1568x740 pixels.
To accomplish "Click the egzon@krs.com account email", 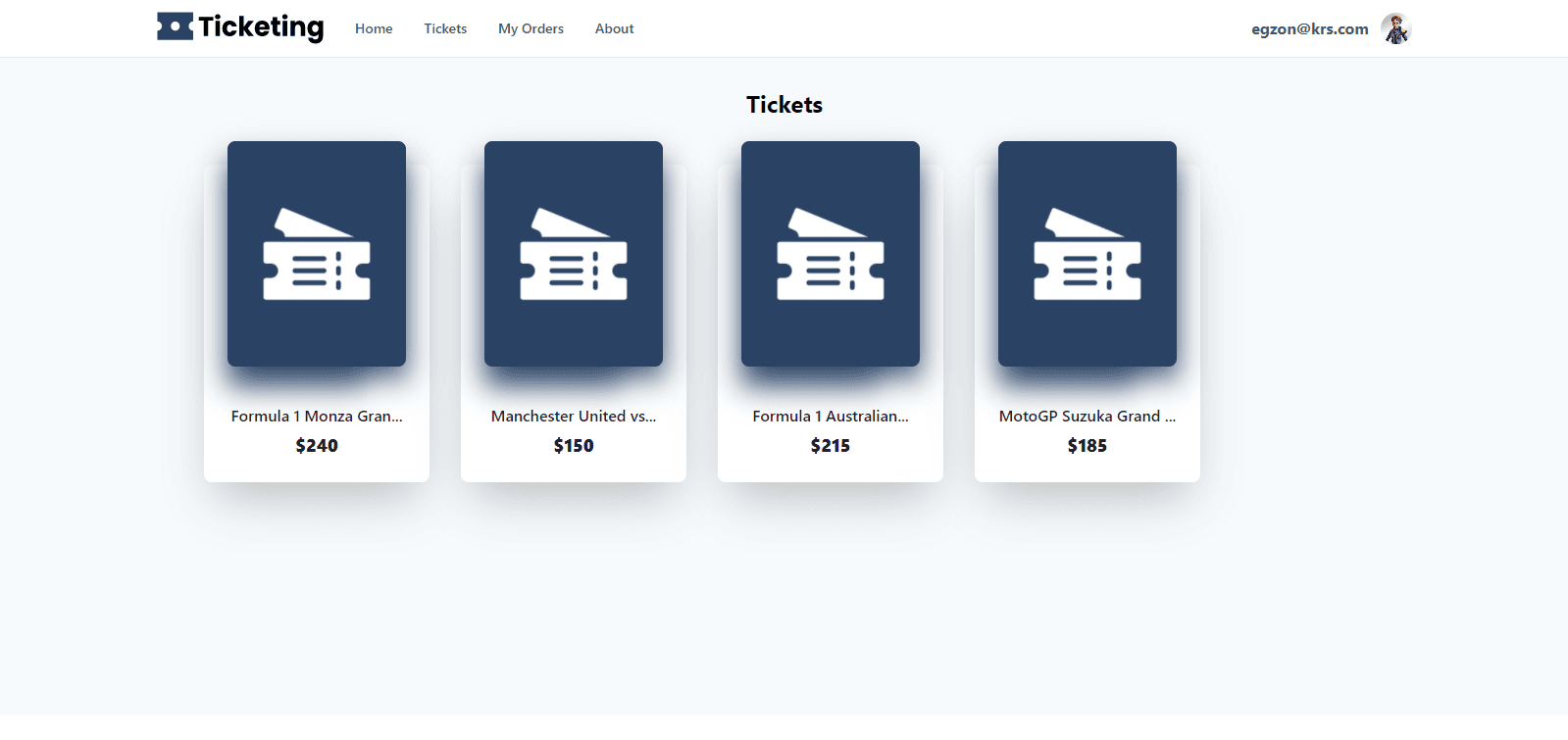I will tap(1309, 28).
